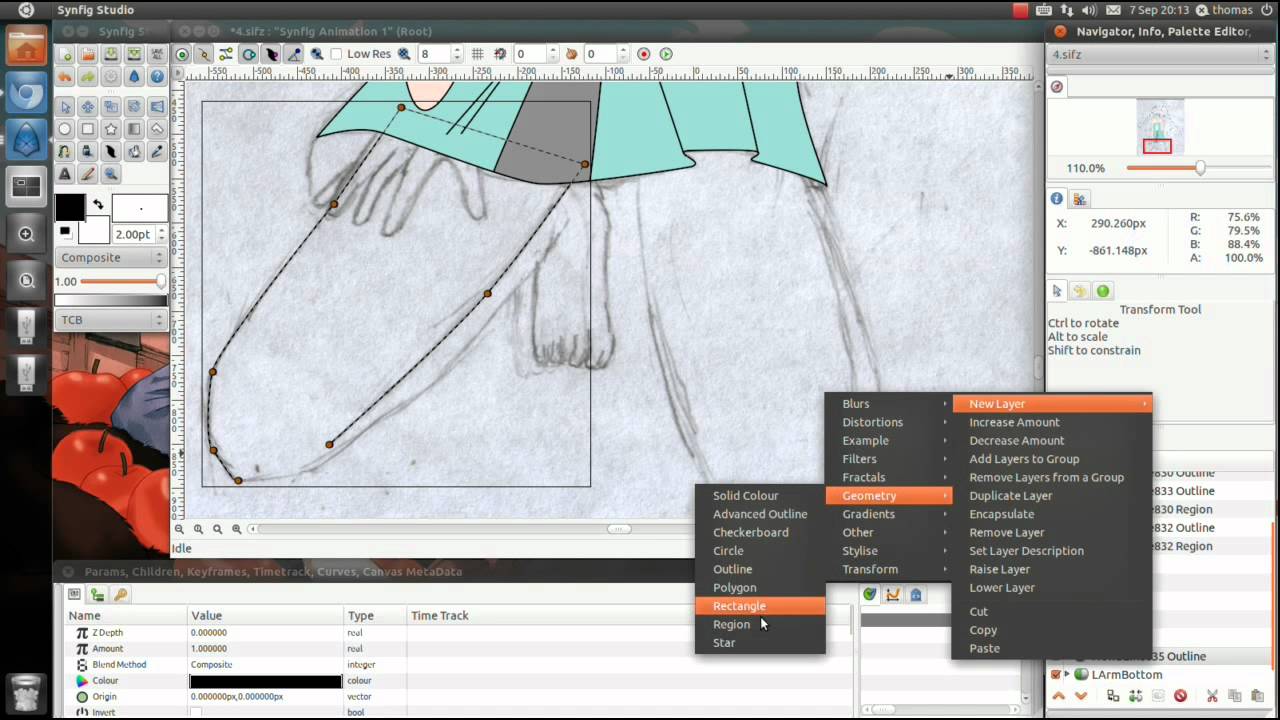Enable the Low Res checkbox
The height and width of the screenshot is (720, 1280).
pyautogui.click(x=336, y=53)
